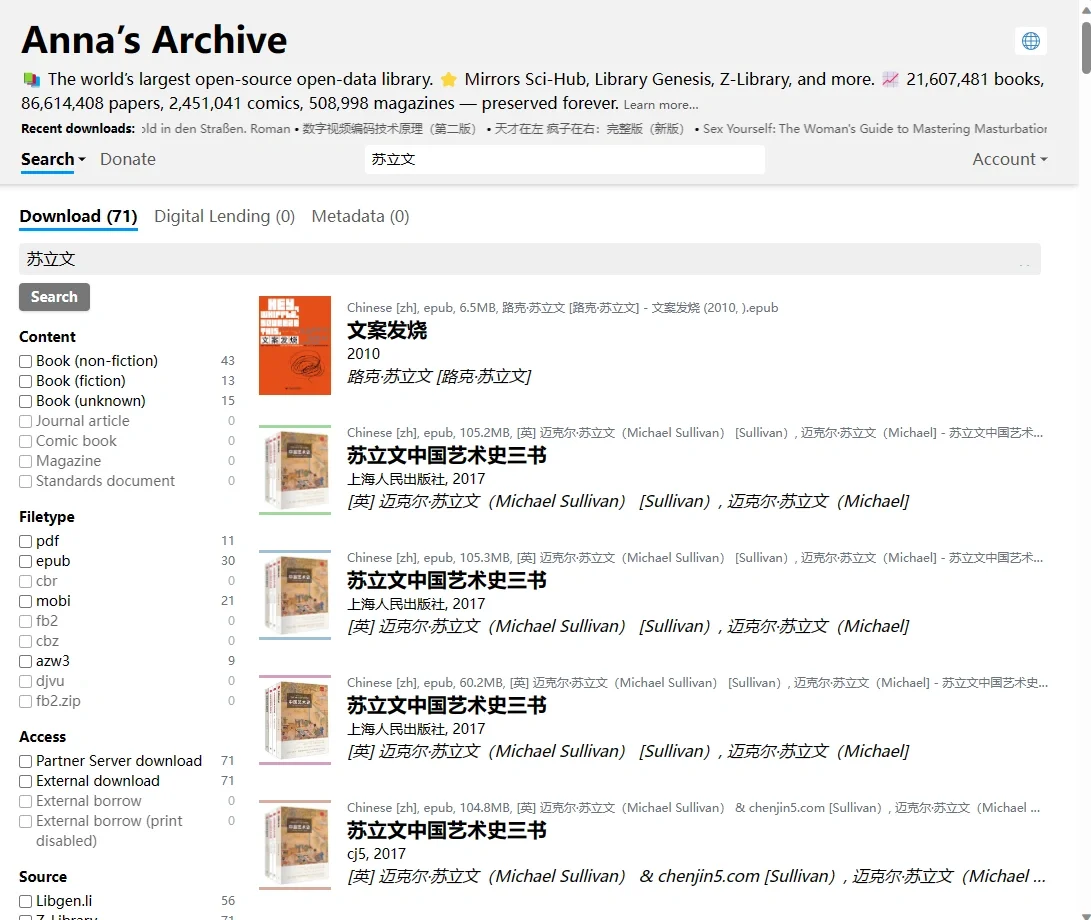Tick the djvu filetype checkbox
This screenshot has height=920, width=1091.
pyautogui.click(x=26, y=681)
